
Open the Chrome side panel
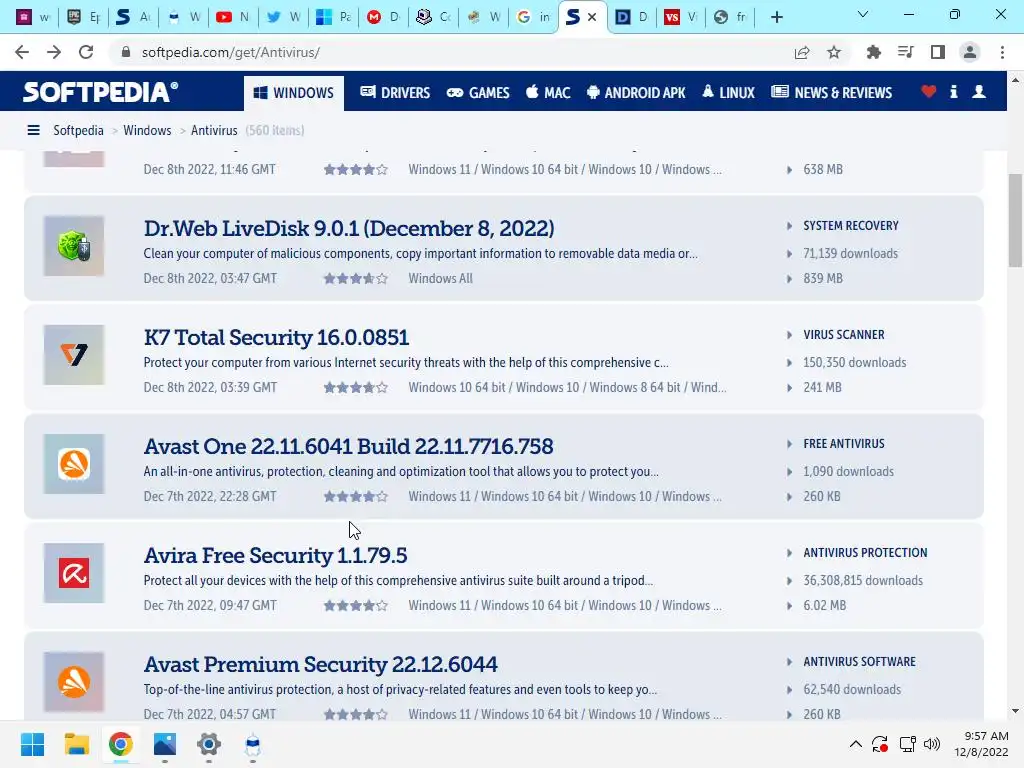coord(938,52)
